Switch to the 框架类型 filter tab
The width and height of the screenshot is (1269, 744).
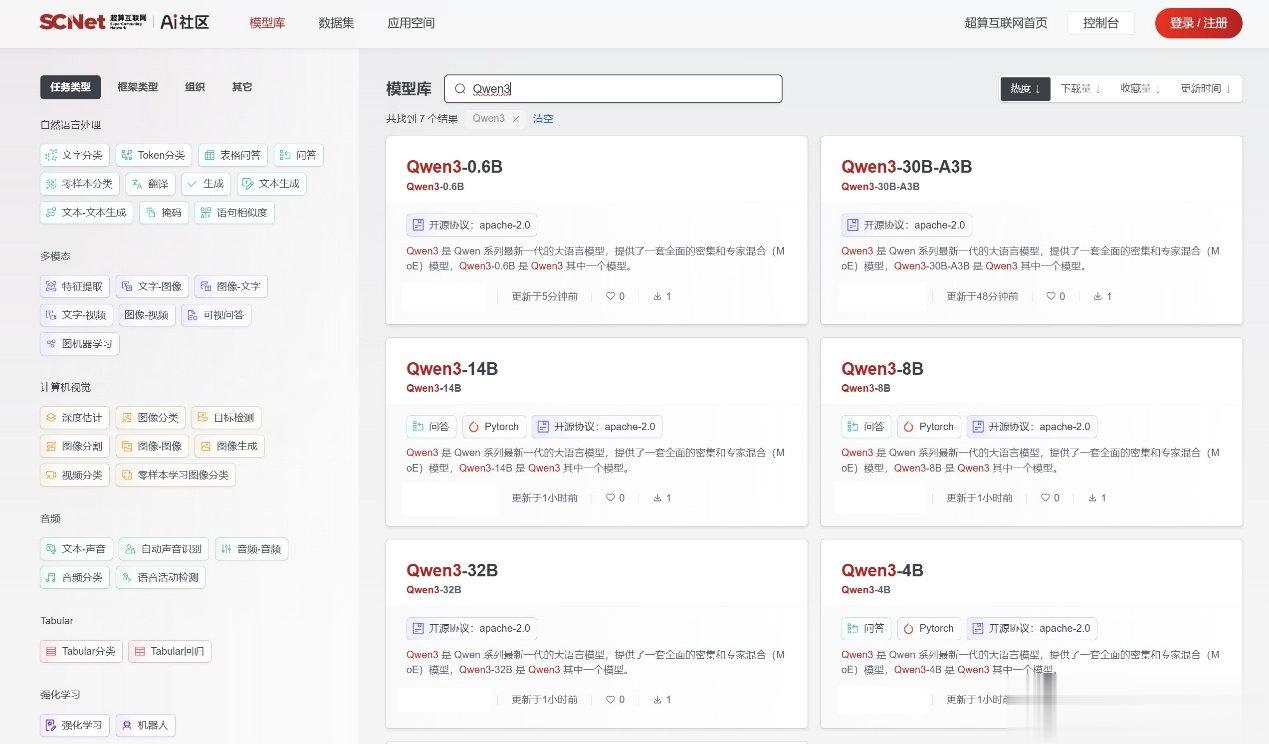click(x=138, y=87)
